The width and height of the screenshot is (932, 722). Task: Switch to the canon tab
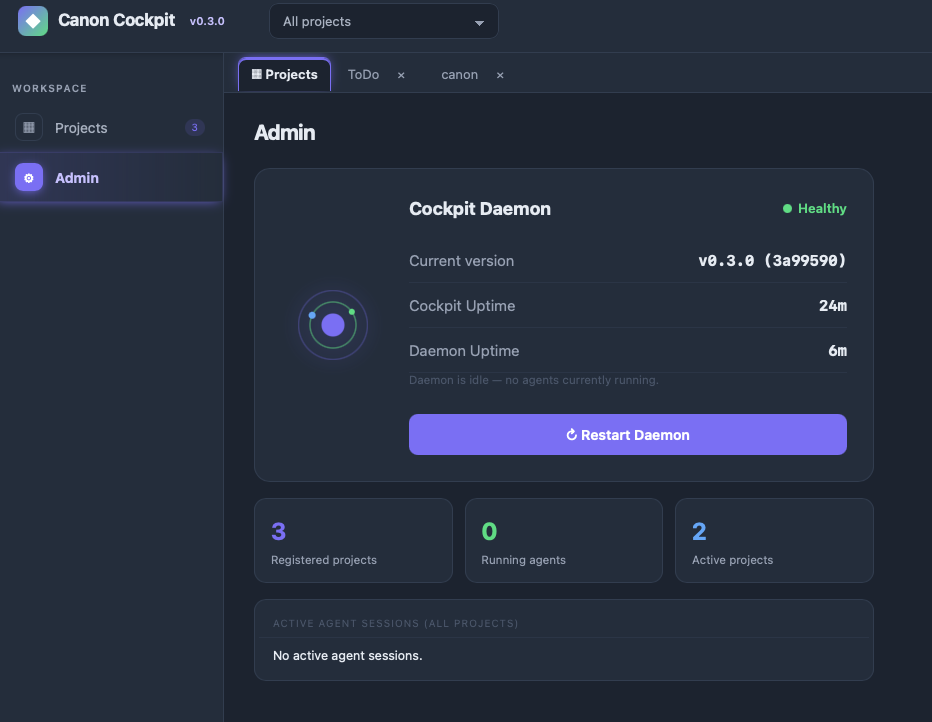pyautogui.click(x=459, y=75)
